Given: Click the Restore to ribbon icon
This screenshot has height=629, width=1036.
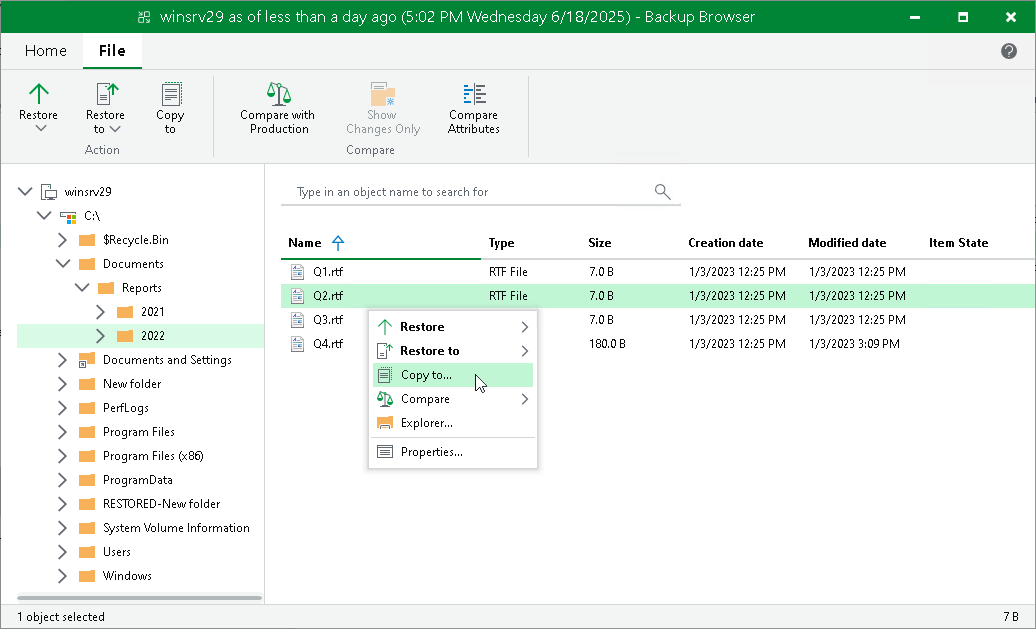Looking at the screenshot, I should pos(106,94).
